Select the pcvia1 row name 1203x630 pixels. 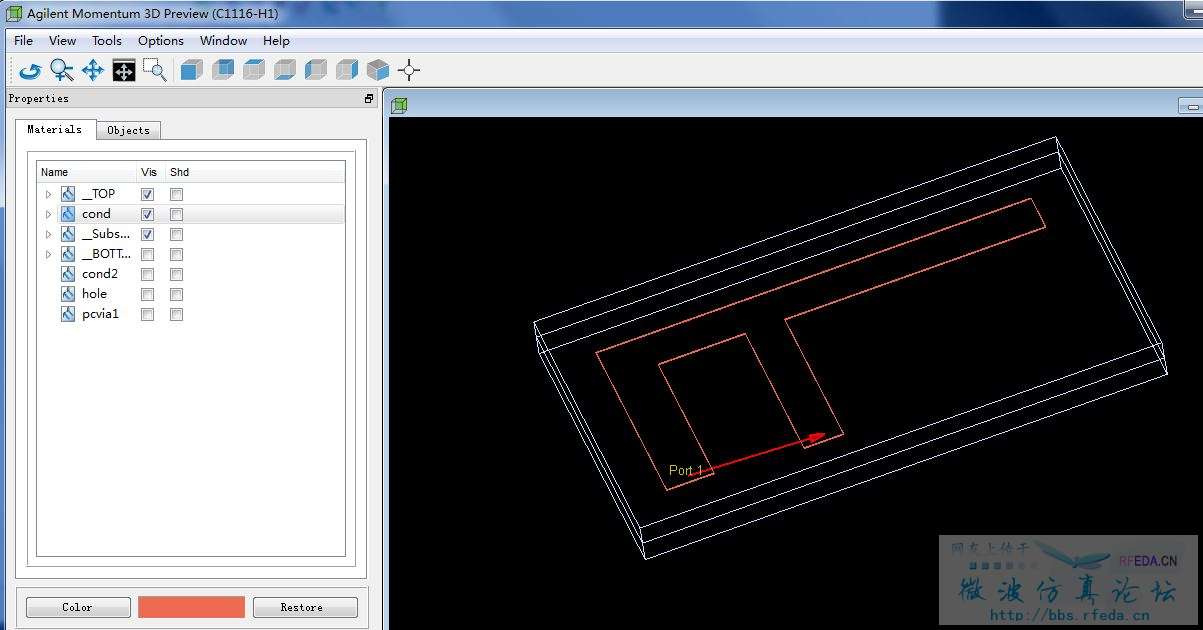pyautogui.click(x=100, y=314)
